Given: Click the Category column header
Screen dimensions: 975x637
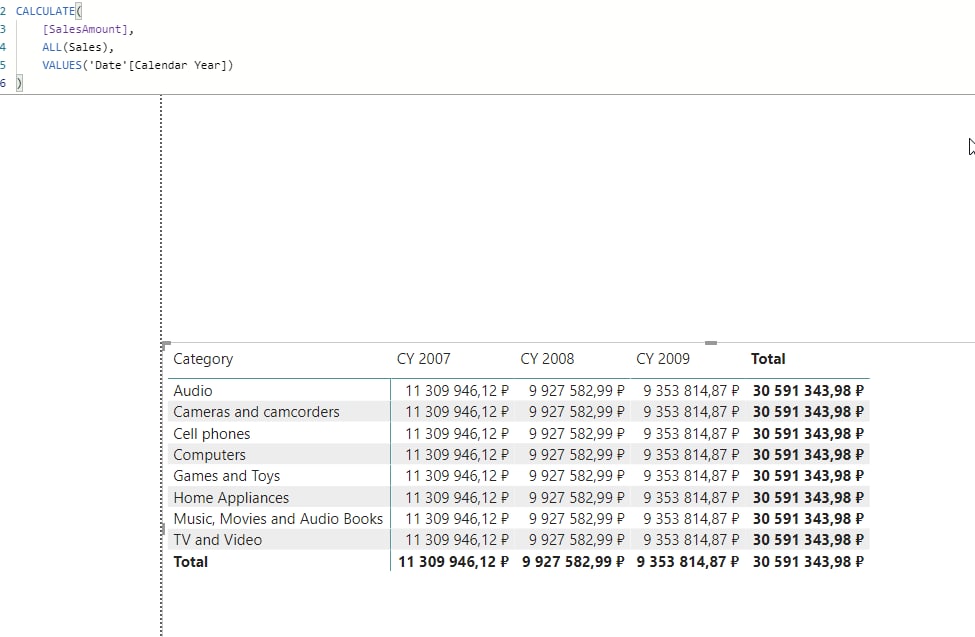Looking at the screenshot, I should pos(203,359).
